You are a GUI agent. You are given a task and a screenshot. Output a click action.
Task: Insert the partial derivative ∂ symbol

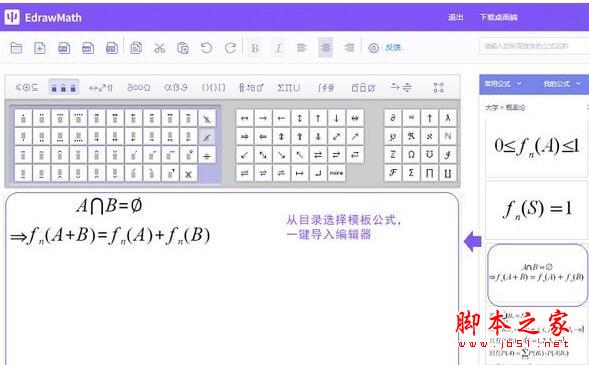(x=393, y=118)
